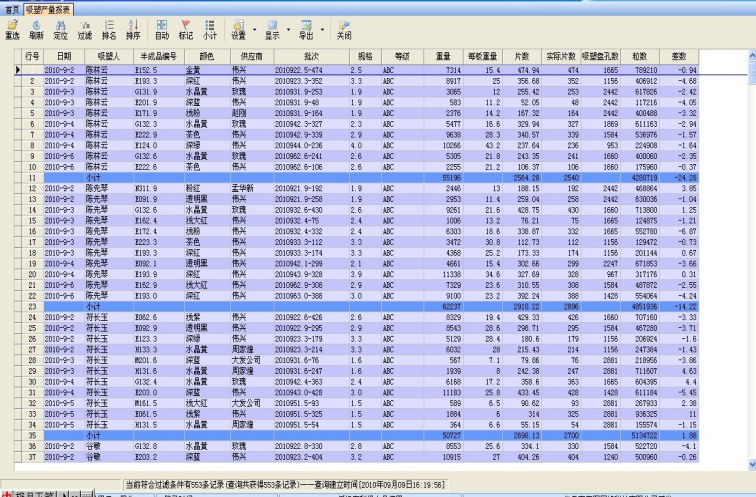This screenshot has width=756, height=497.
Task: Toggle the 小计 subtotal tool
Action: (x=210, y=27)
